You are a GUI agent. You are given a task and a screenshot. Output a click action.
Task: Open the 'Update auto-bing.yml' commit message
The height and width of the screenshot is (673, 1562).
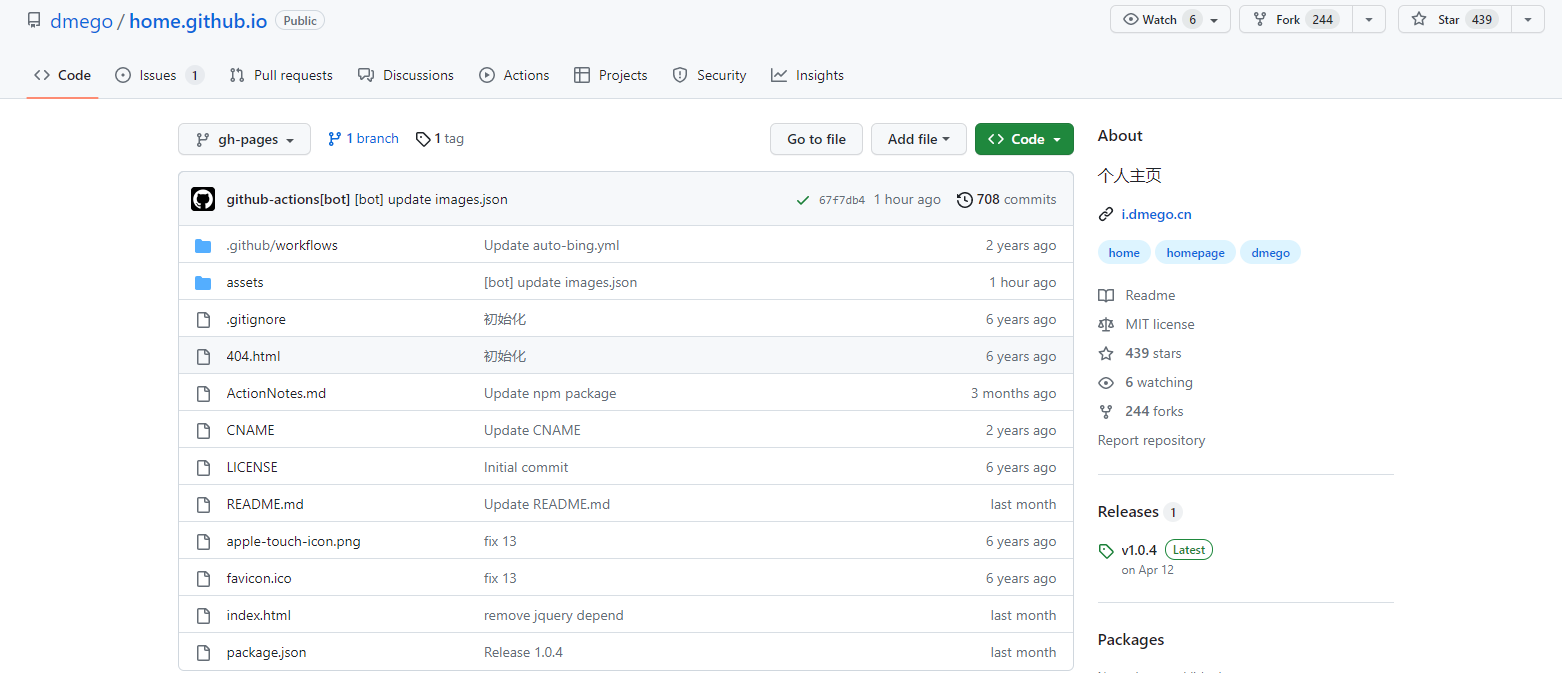(x=552, y=246)
